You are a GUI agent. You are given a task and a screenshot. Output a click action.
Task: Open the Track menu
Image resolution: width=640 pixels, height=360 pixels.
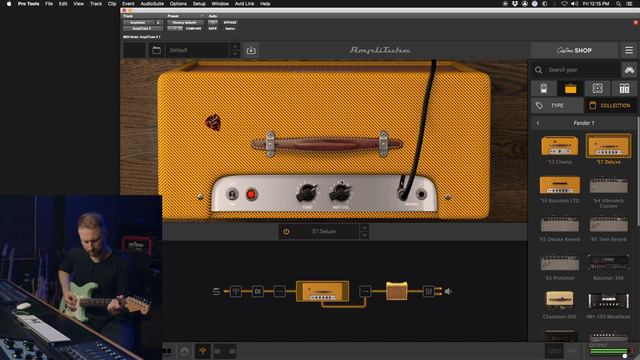point(96,4)
